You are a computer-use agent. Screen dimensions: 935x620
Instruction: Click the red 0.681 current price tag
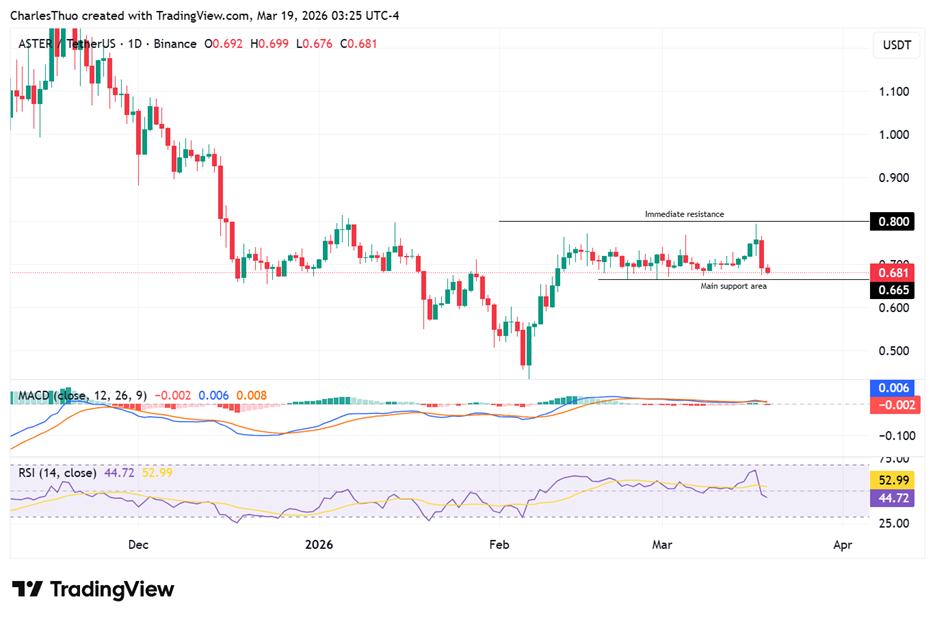pos(893,273)
